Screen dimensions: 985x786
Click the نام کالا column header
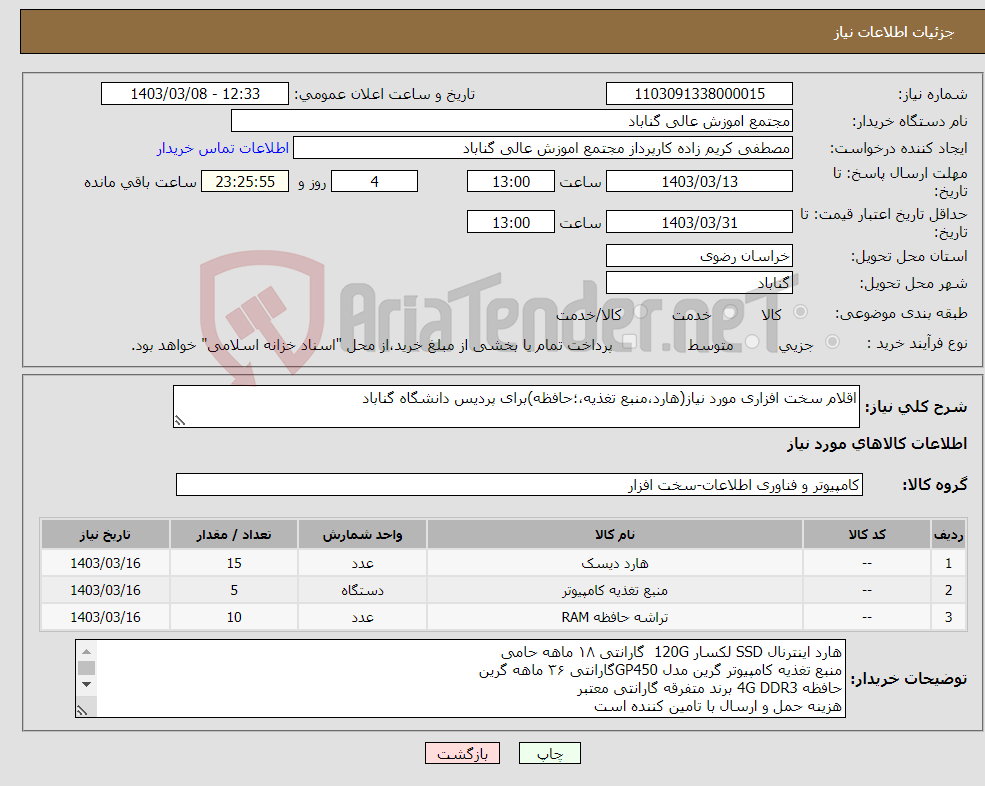[614, 535]
